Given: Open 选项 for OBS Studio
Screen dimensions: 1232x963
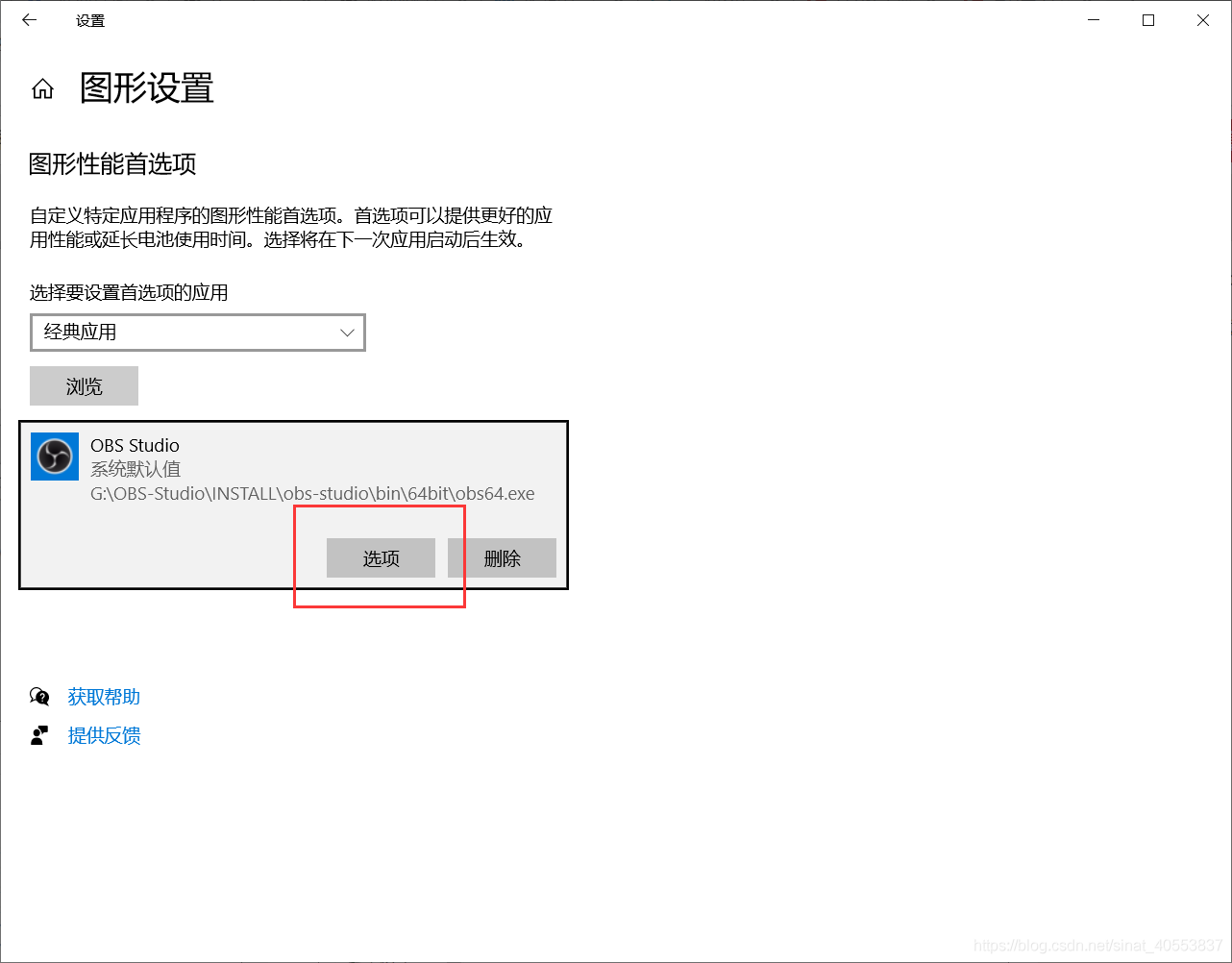Looking at the screenshot, I should point(382,558).
